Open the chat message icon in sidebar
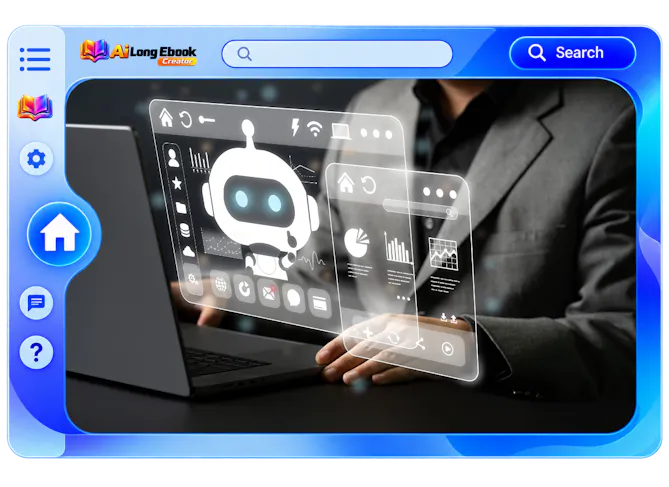The height and width of the screenshot is (487, 669). (36, 303)
